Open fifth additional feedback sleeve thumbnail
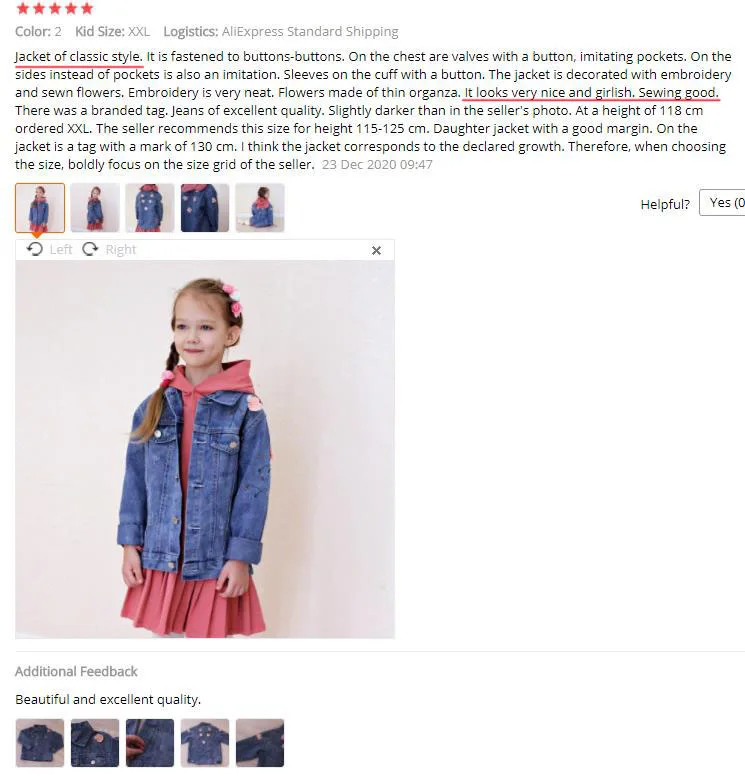The image size is (745, 778). tap(260, 743)
